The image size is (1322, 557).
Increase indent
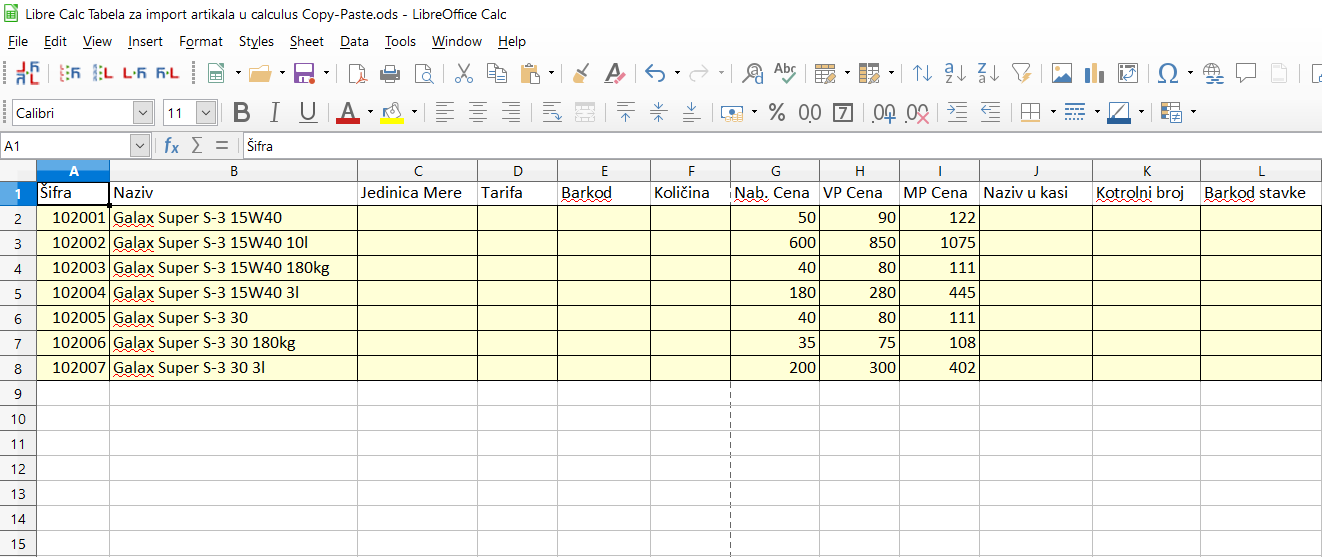coord(957,112)
